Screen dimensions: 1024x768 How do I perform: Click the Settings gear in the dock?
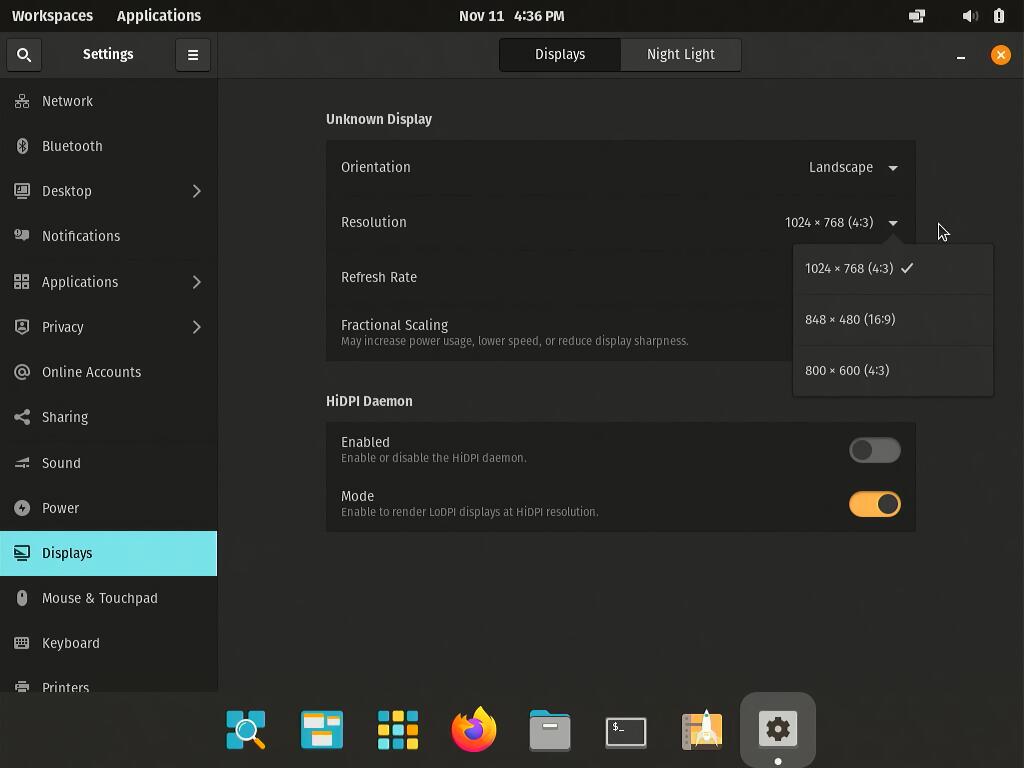point(778,728)
